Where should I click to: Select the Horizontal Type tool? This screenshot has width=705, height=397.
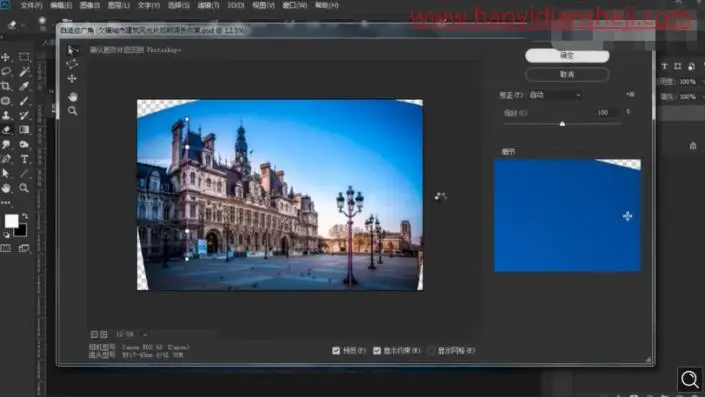coord(24,159)
